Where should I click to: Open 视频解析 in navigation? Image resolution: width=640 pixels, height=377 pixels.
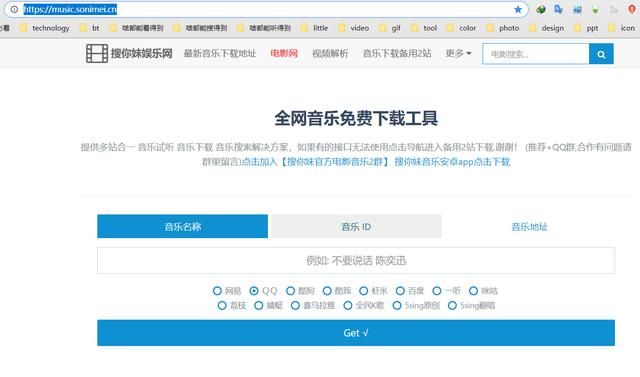(330, 53)
